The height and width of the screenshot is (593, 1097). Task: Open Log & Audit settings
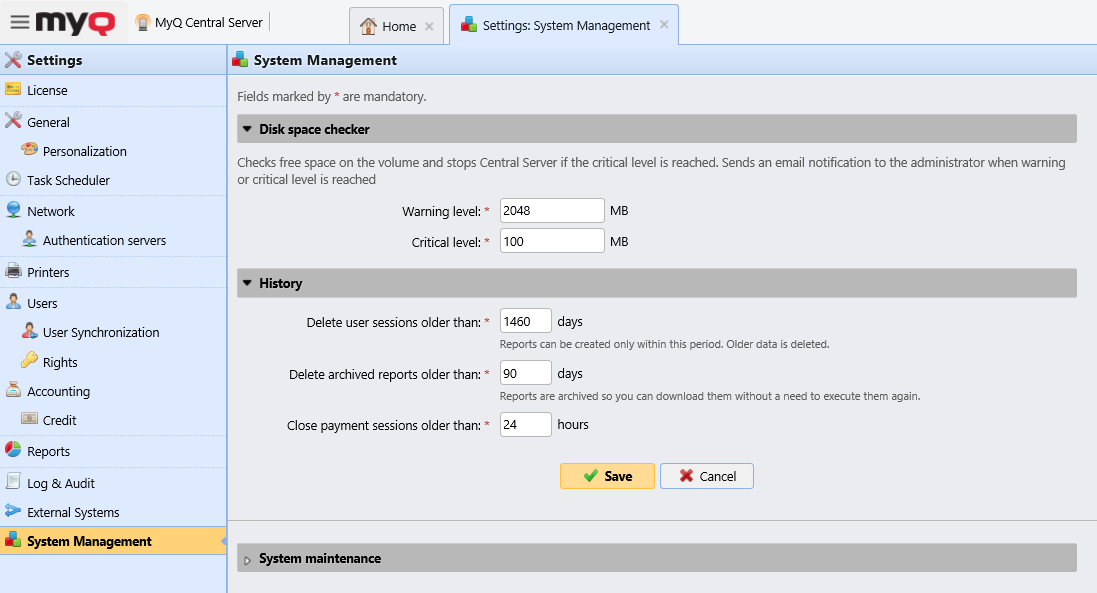[16, 482]
